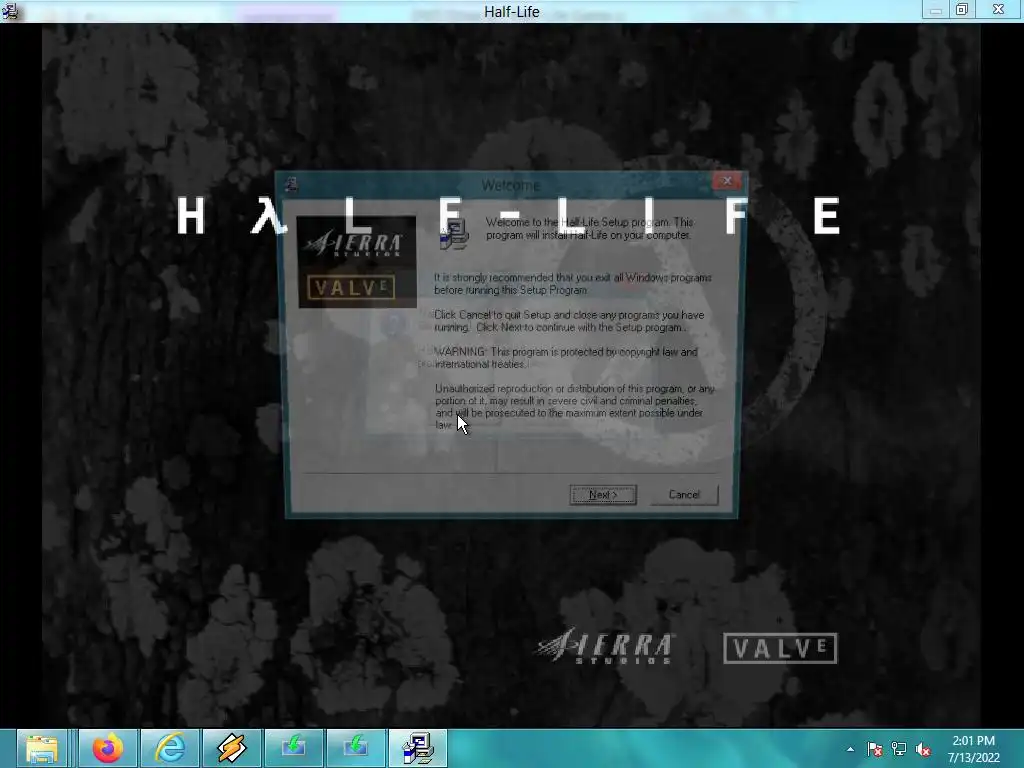
Task: Click the Sierra Valve logo image in dialog
Action: click(x=357, y=261)
